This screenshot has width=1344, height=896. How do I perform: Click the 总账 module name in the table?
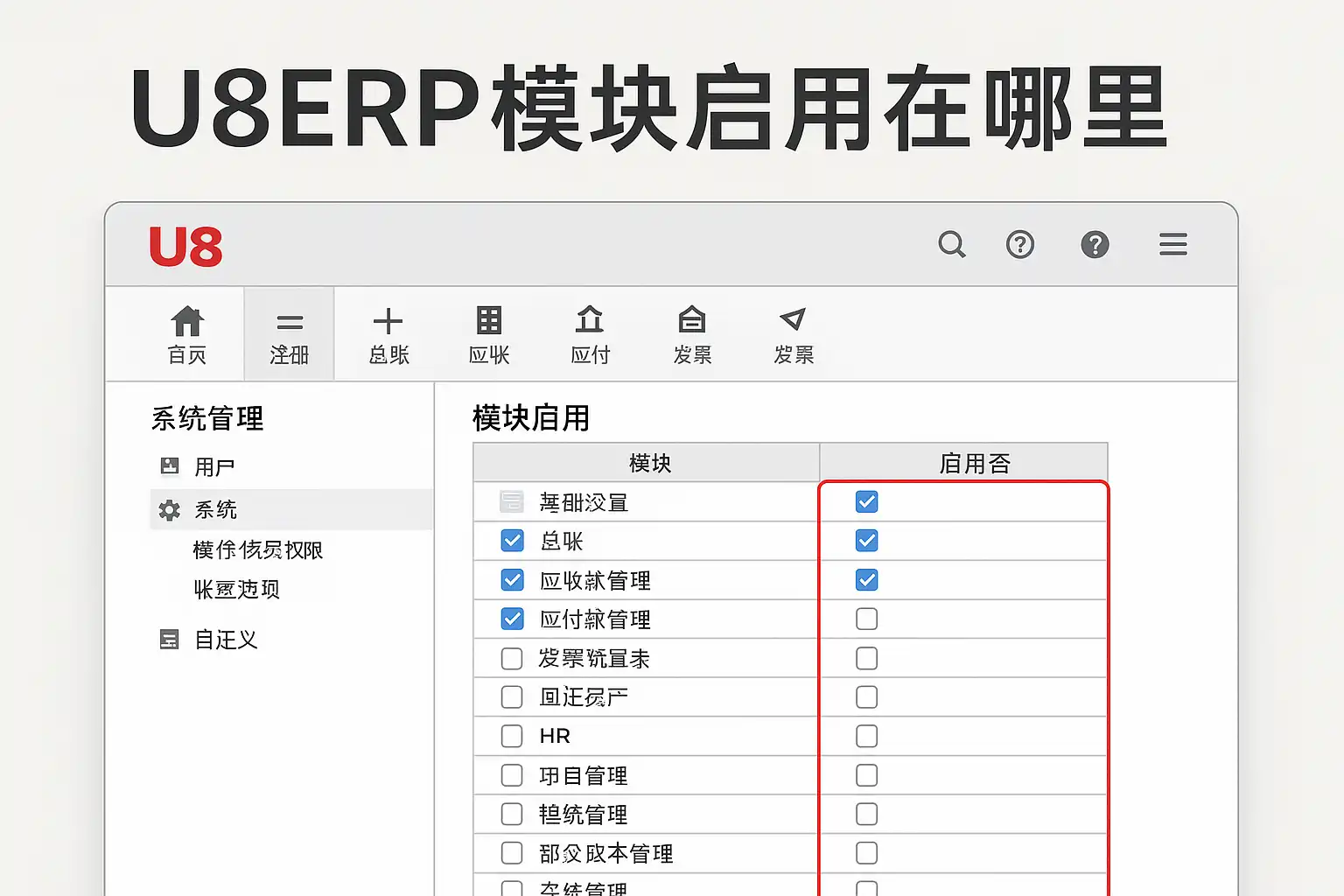point(562,542)
